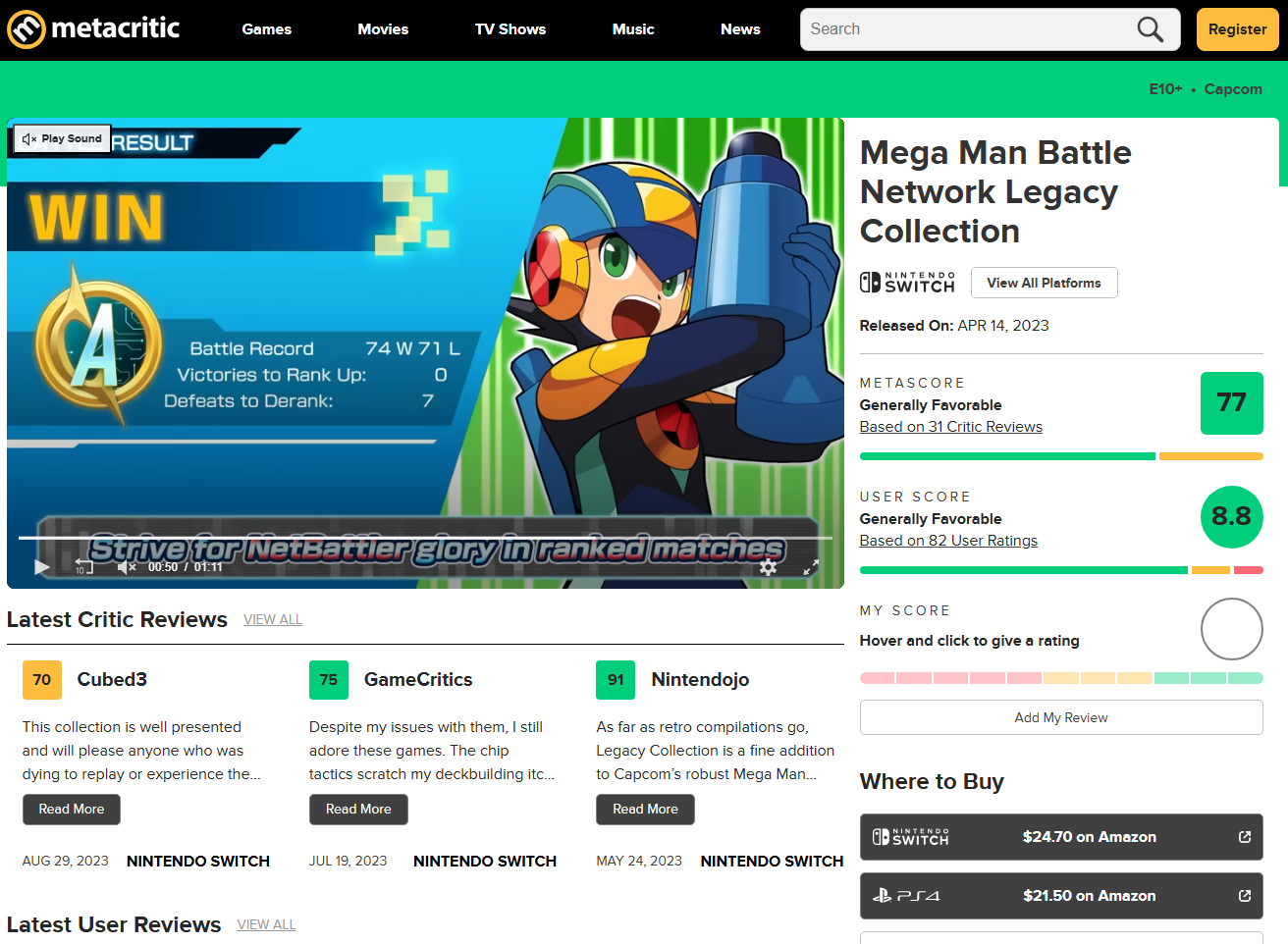Screen dimensions: 1288x944
Task: Click Nintendojo review excerpt text
Action: 716,751
